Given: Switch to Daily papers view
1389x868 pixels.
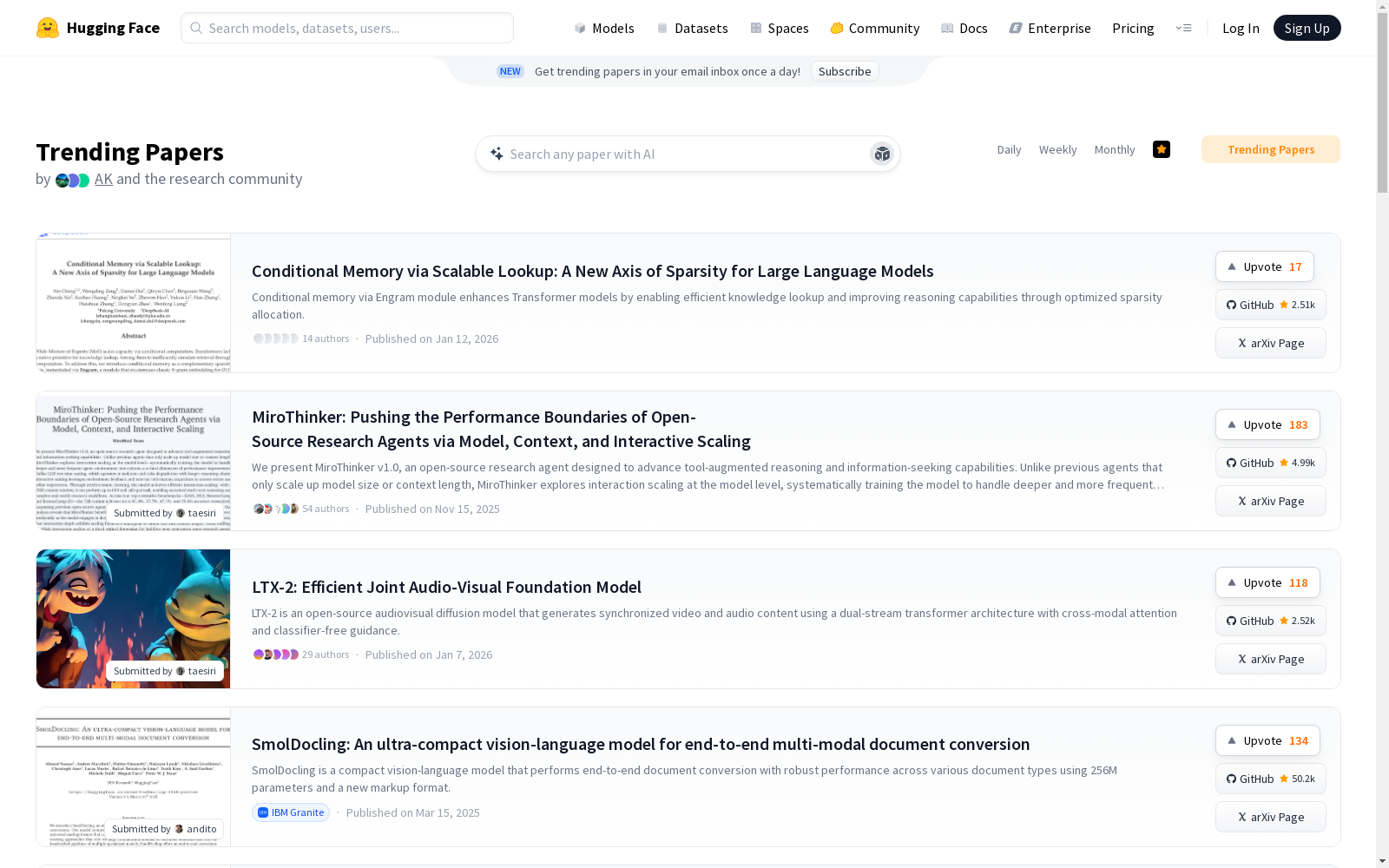Looking at the screenshot, I should (1009, 149).
